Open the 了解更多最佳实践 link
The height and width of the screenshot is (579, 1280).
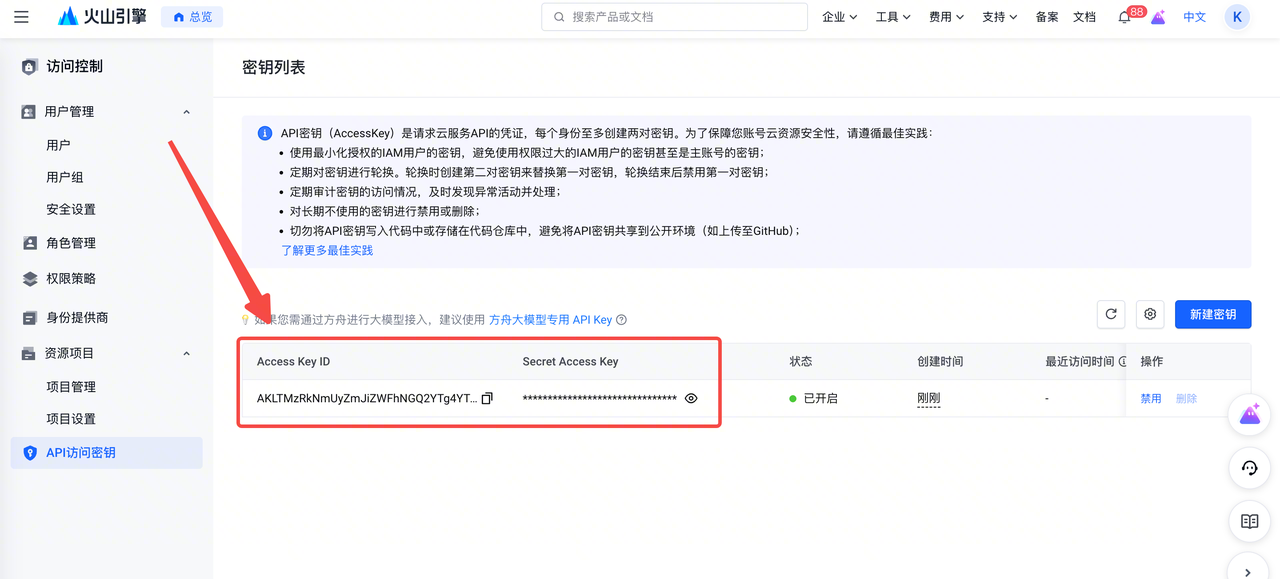(327, 250)
